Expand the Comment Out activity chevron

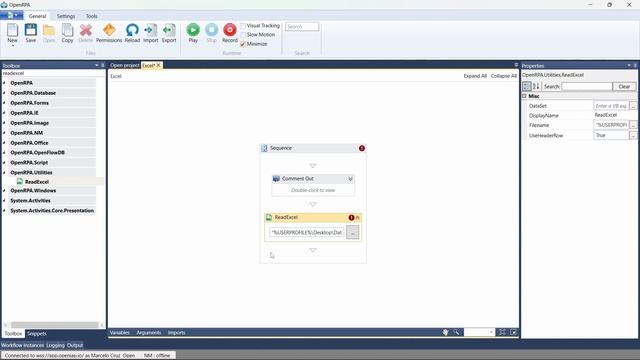click(x=350, y=179)
